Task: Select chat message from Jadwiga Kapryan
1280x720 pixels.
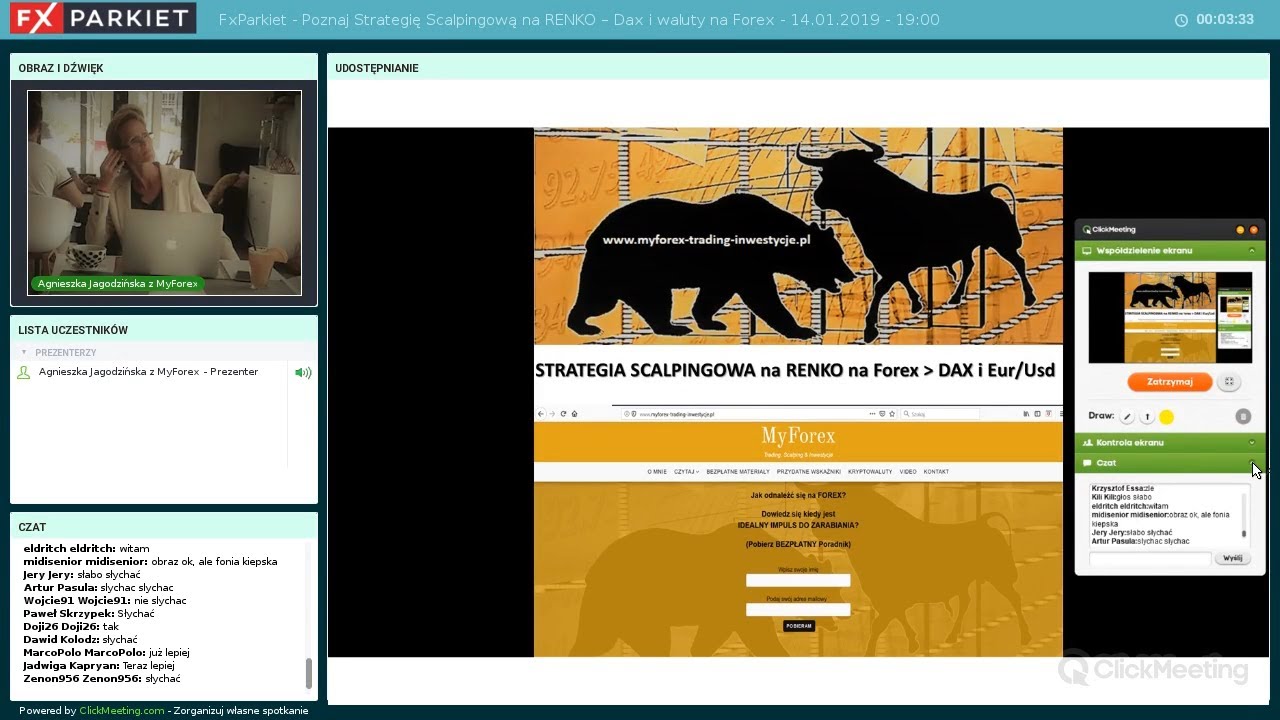Action: tap(99, 665)
